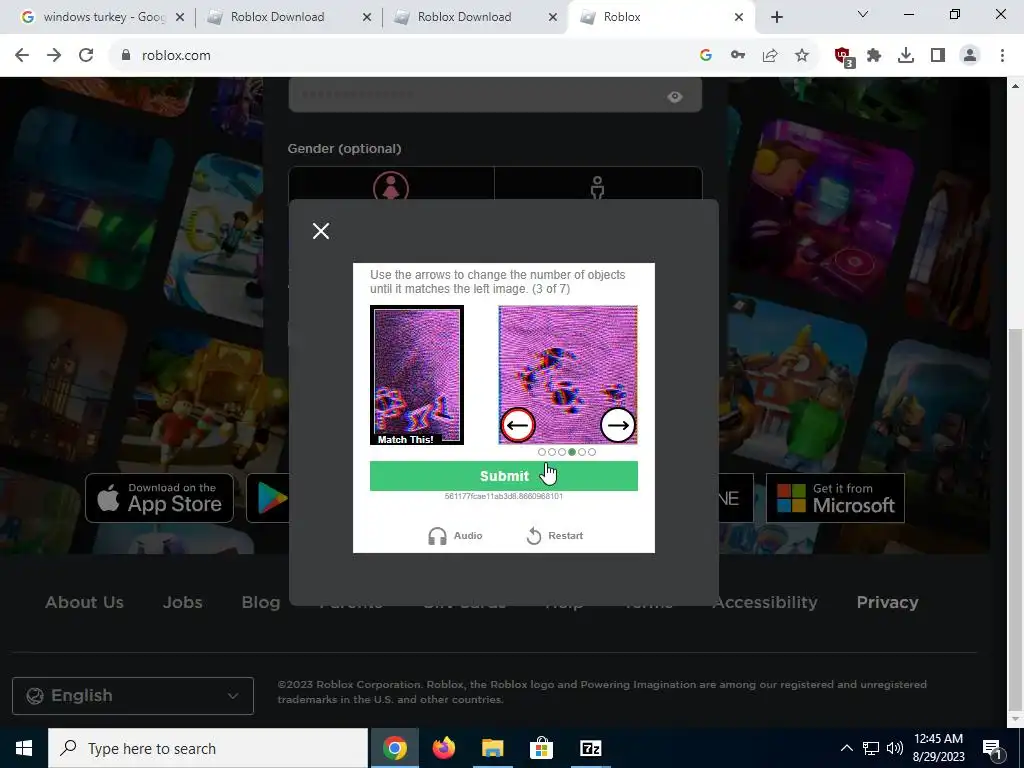Open the Jobs footer link

tap(182, 602)
